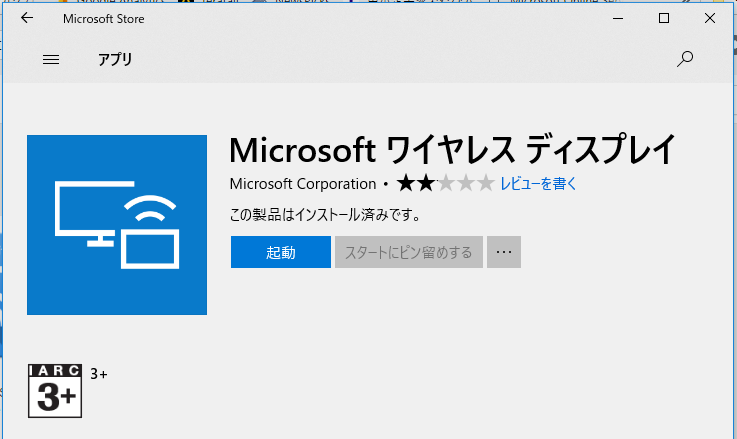Click the star rating display
The width and height of the screenshot is (737, 439).
[x=445, y=183]
